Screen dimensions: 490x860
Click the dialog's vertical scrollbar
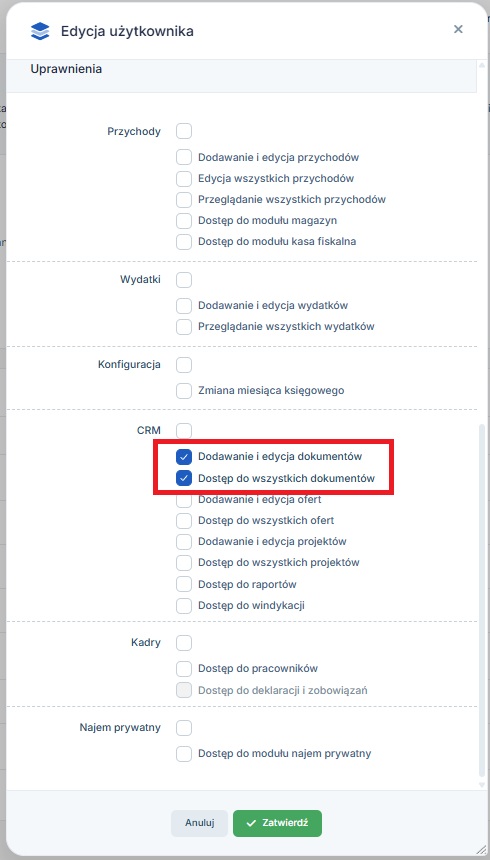click(482, 603)
